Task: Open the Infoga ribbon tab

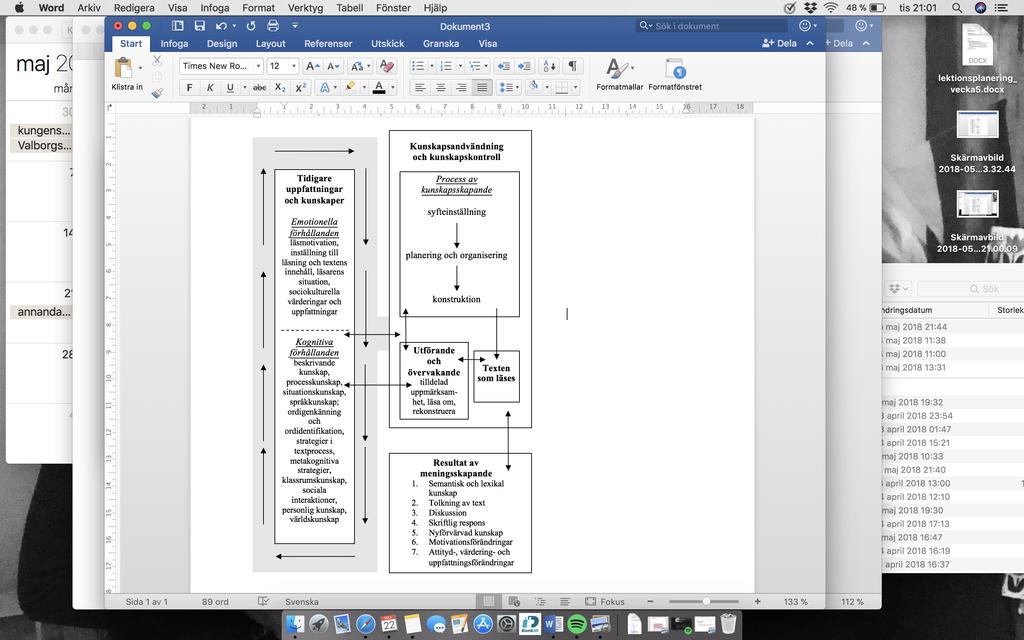Action: coord(174,44)
